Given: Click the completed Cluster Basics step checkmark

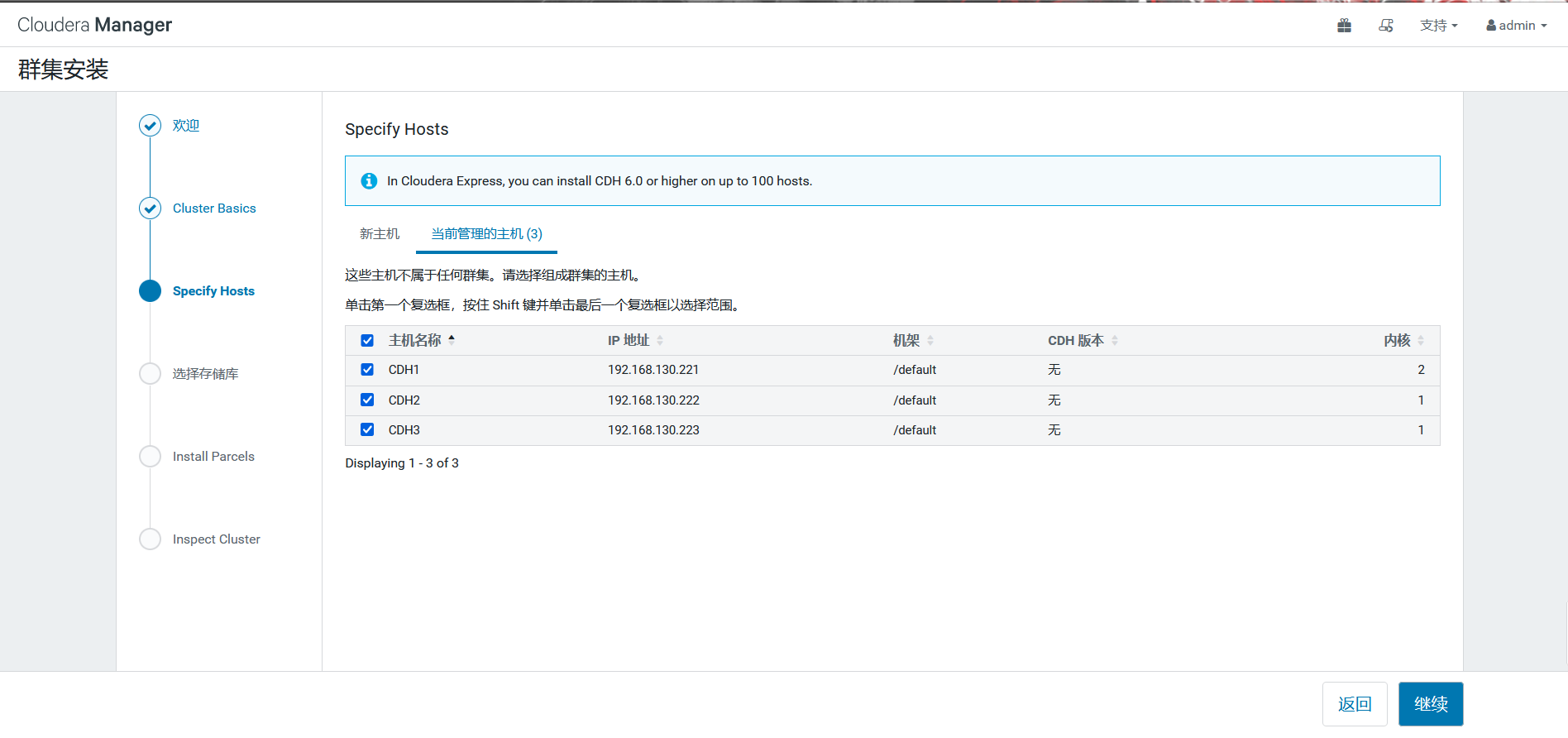Looking at the screenshot, I should (150, 208).
